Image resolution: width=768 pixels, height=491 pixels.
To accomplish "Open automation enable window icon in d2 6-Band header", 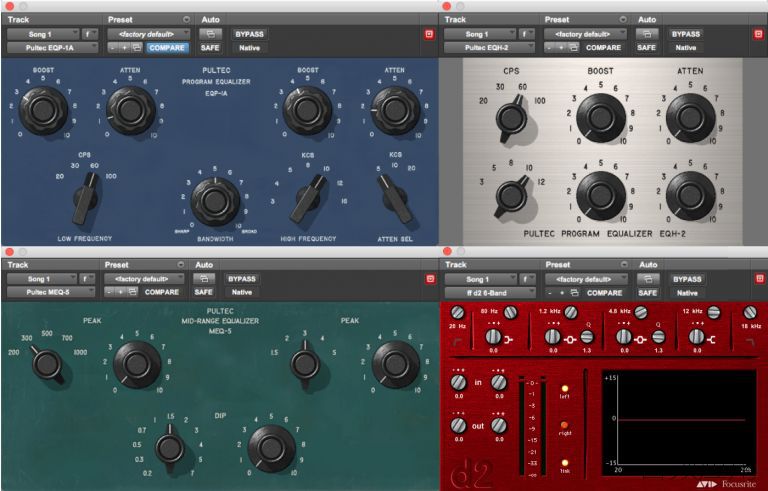I will (x=648, y=279).
